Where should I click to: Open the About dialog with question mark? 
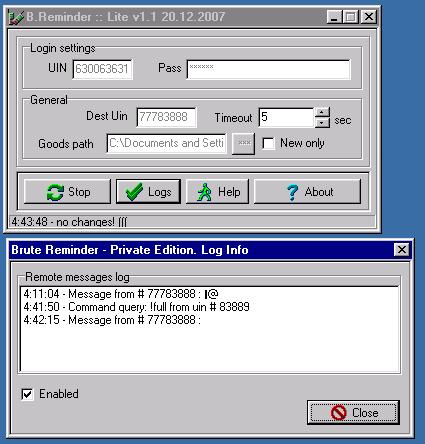(307, 191)
